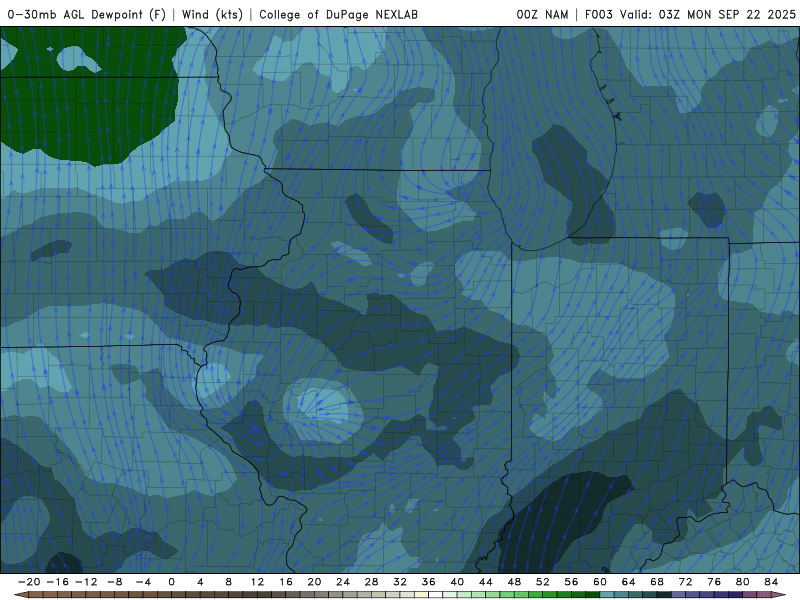
Task: Click the -20 label on the color scale
Action: [29, 582]
